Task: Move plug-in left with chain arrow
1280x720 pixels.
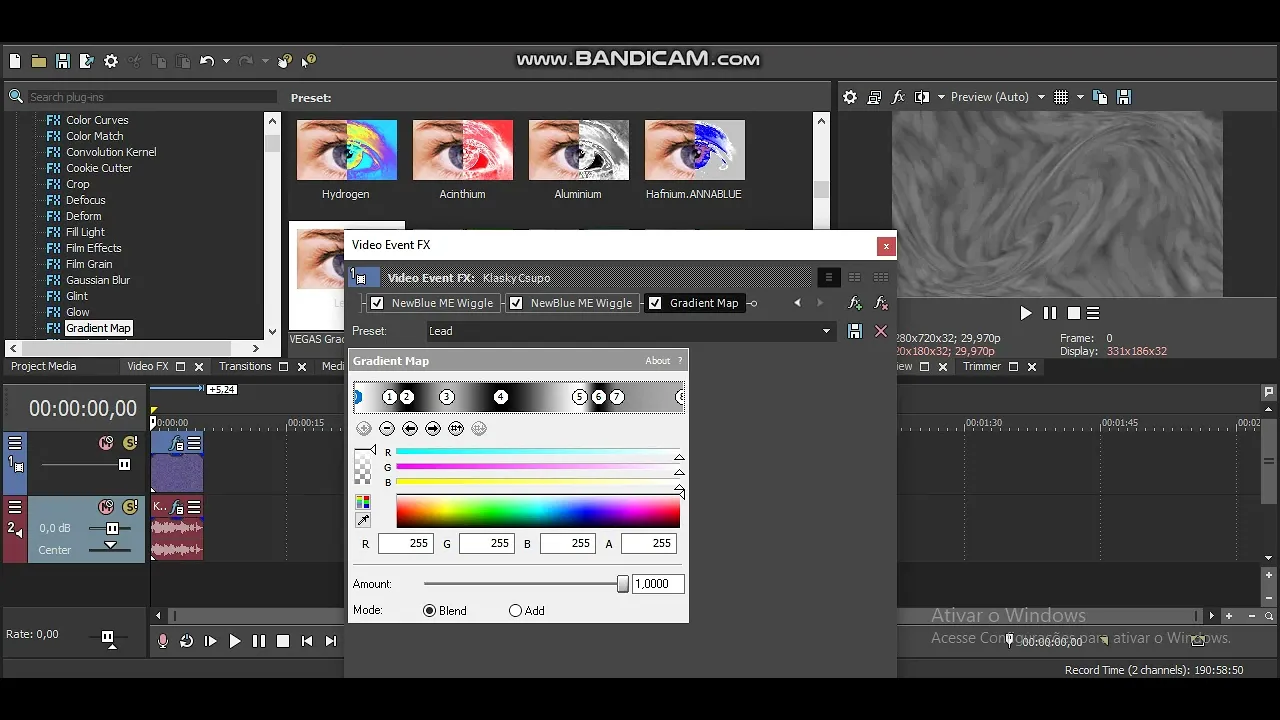Action: [x=797, y=303]
